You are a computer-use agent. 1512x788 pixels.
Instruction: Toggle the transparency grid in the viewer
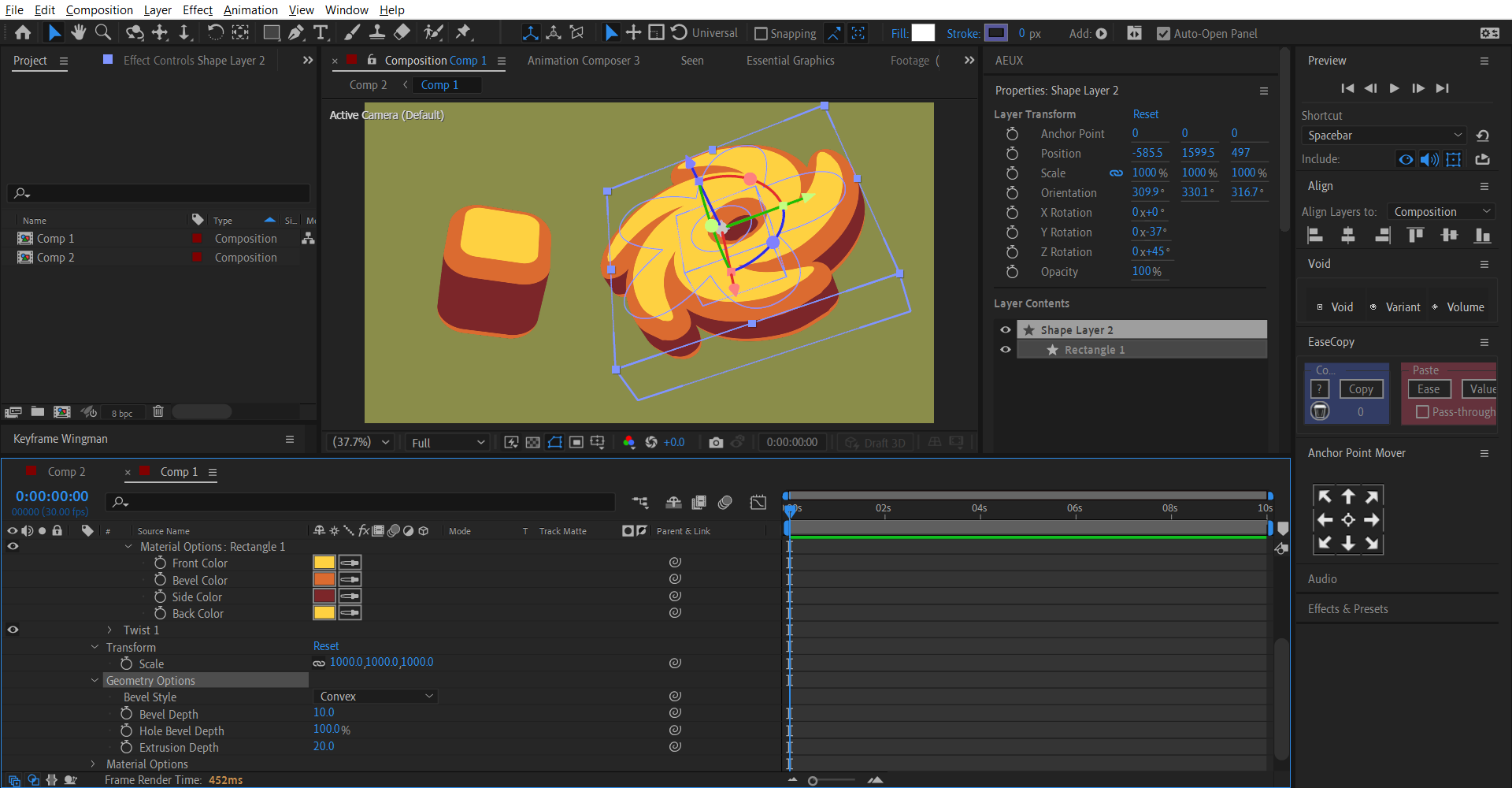(x=532, y=442)
